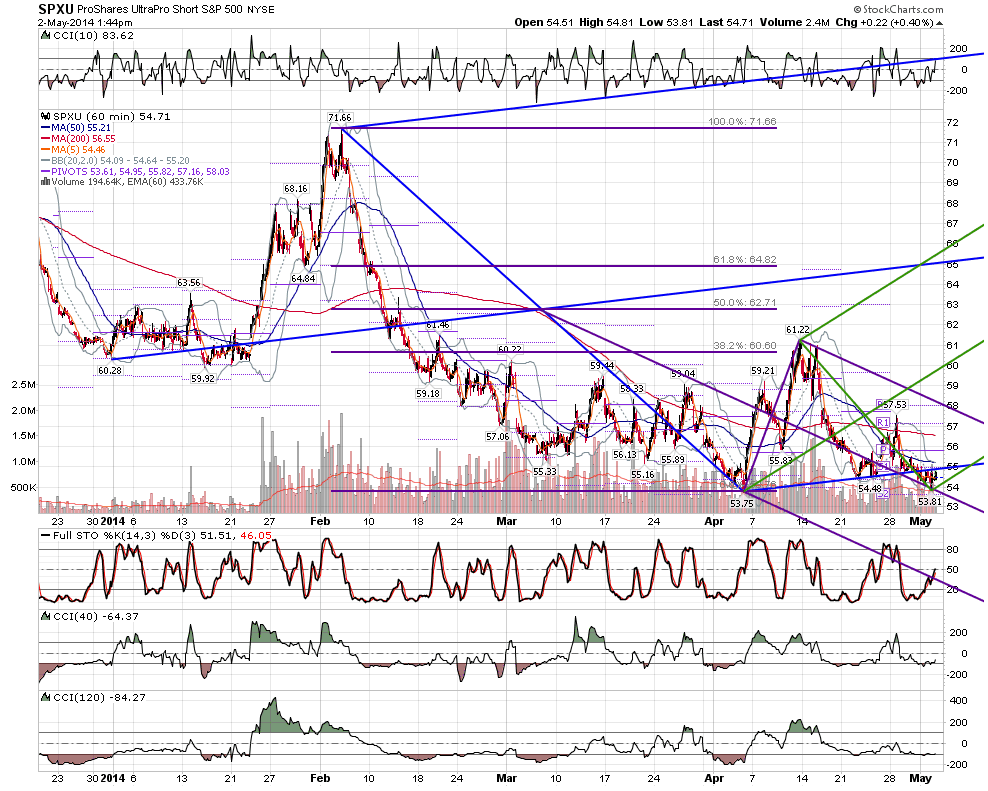Click the 71.66 peak price label
988x791 pixels.
pos(340,118)
